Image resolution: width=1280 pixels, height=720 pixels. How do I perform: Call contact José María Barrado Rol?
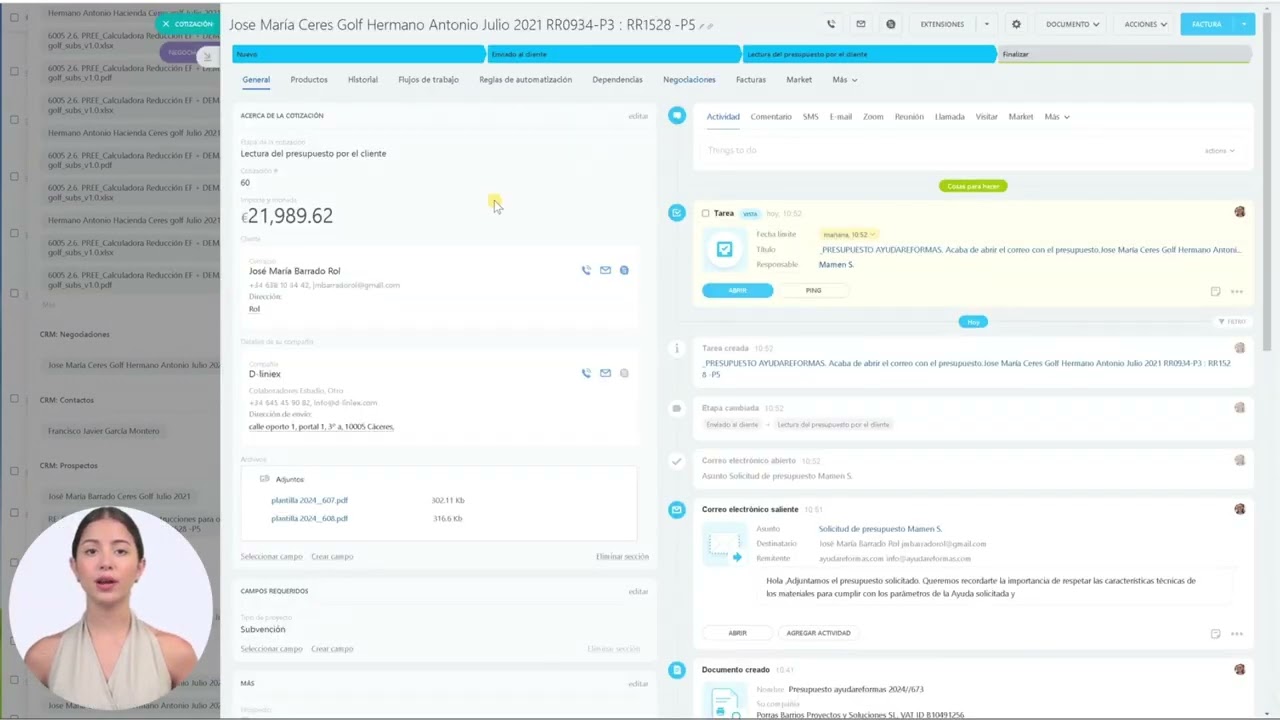point(586,270)
